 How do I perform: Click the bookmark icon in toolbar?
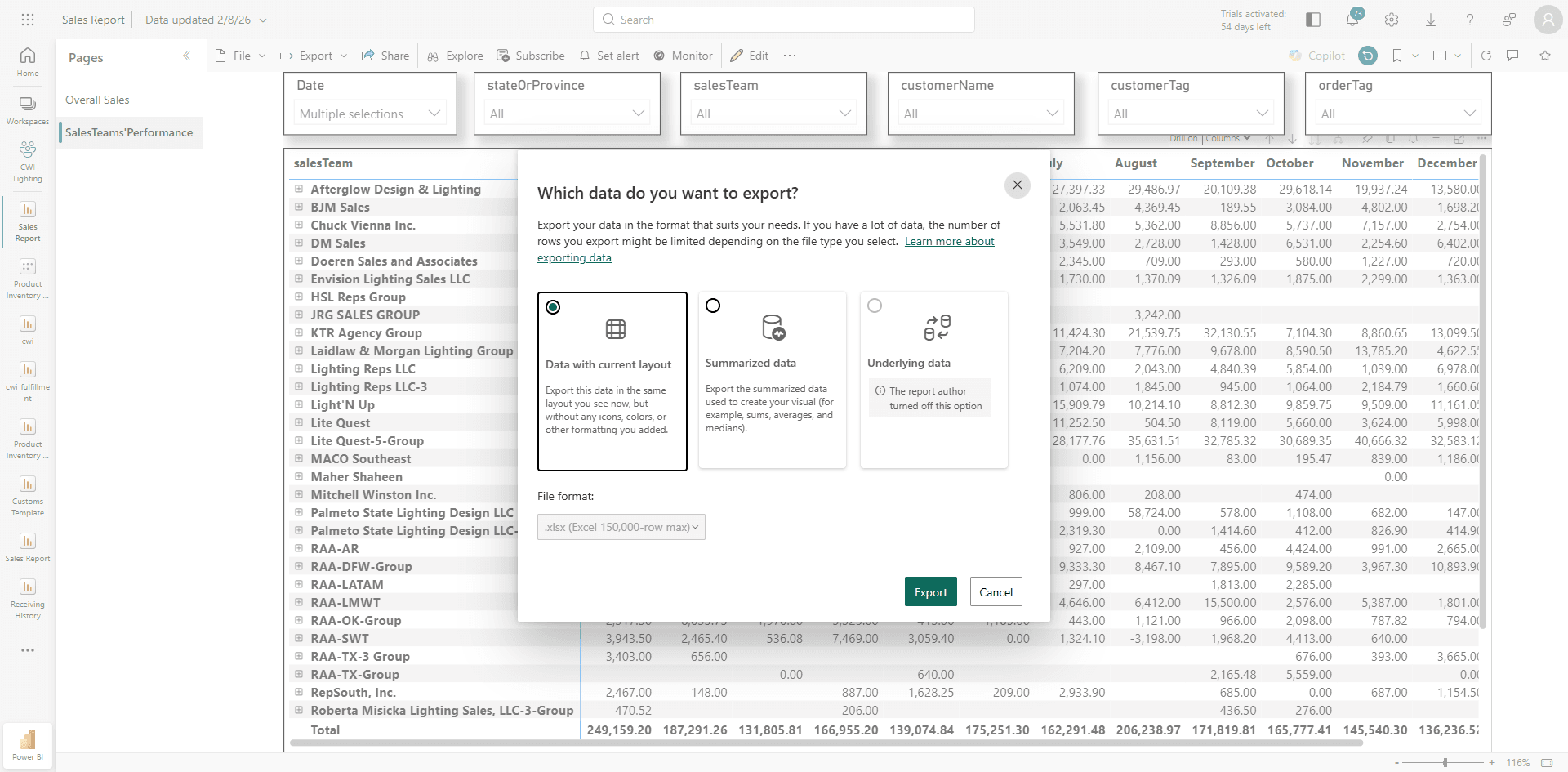(1397, 56)
